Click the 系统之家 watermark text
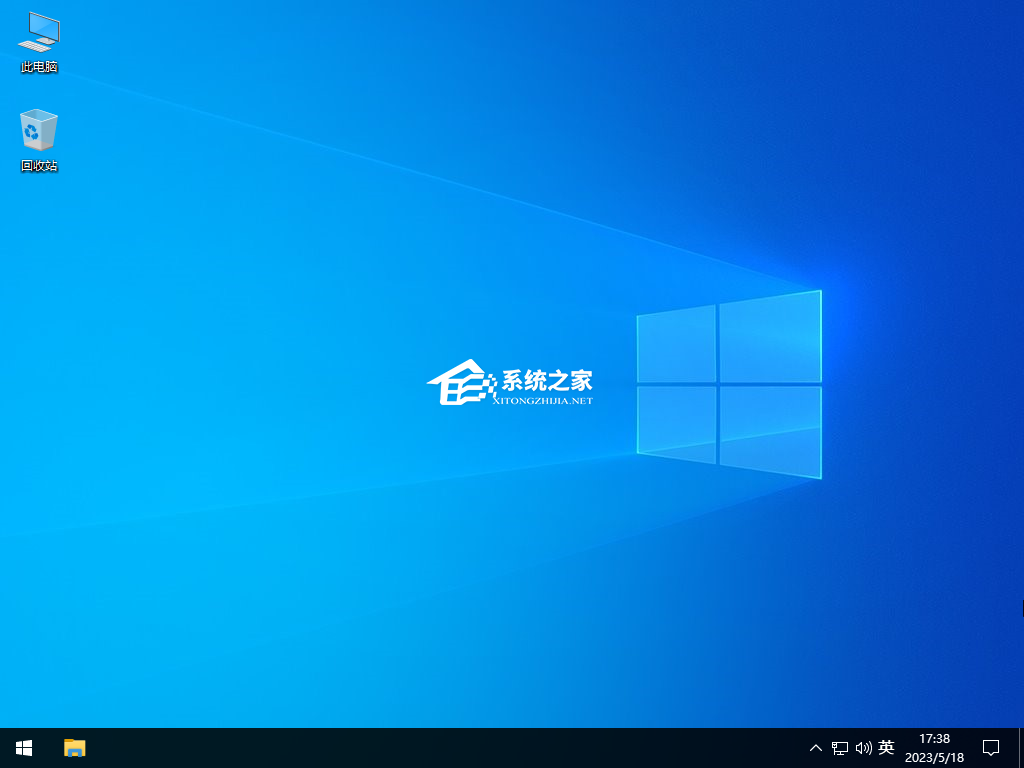The image size is (1024, 768). (x=546, y=380)
